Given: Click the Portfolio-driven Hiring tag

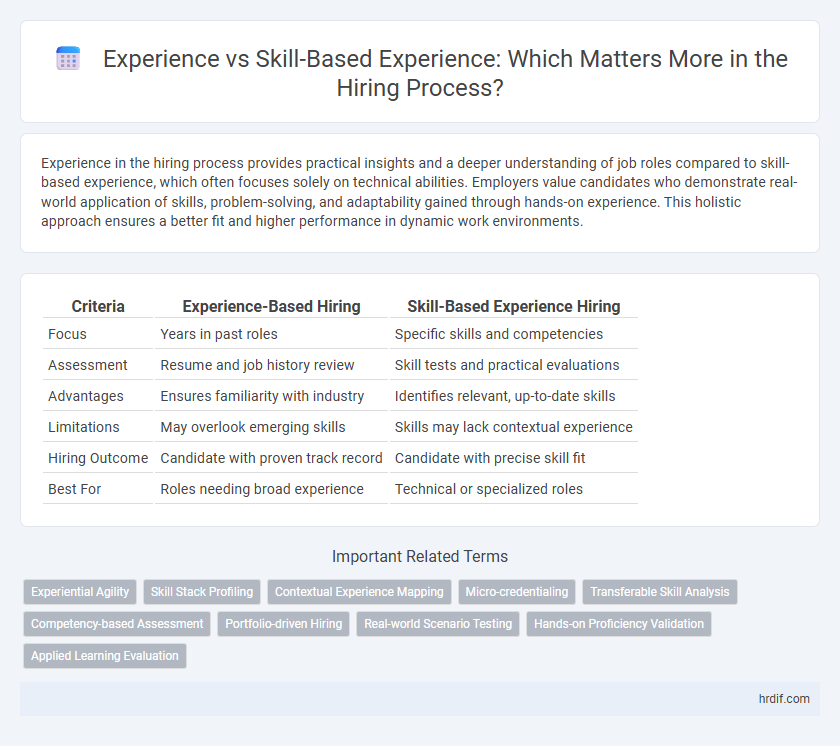Looking at the screenshot, I should pyautogui.click(x=283, y=624).
